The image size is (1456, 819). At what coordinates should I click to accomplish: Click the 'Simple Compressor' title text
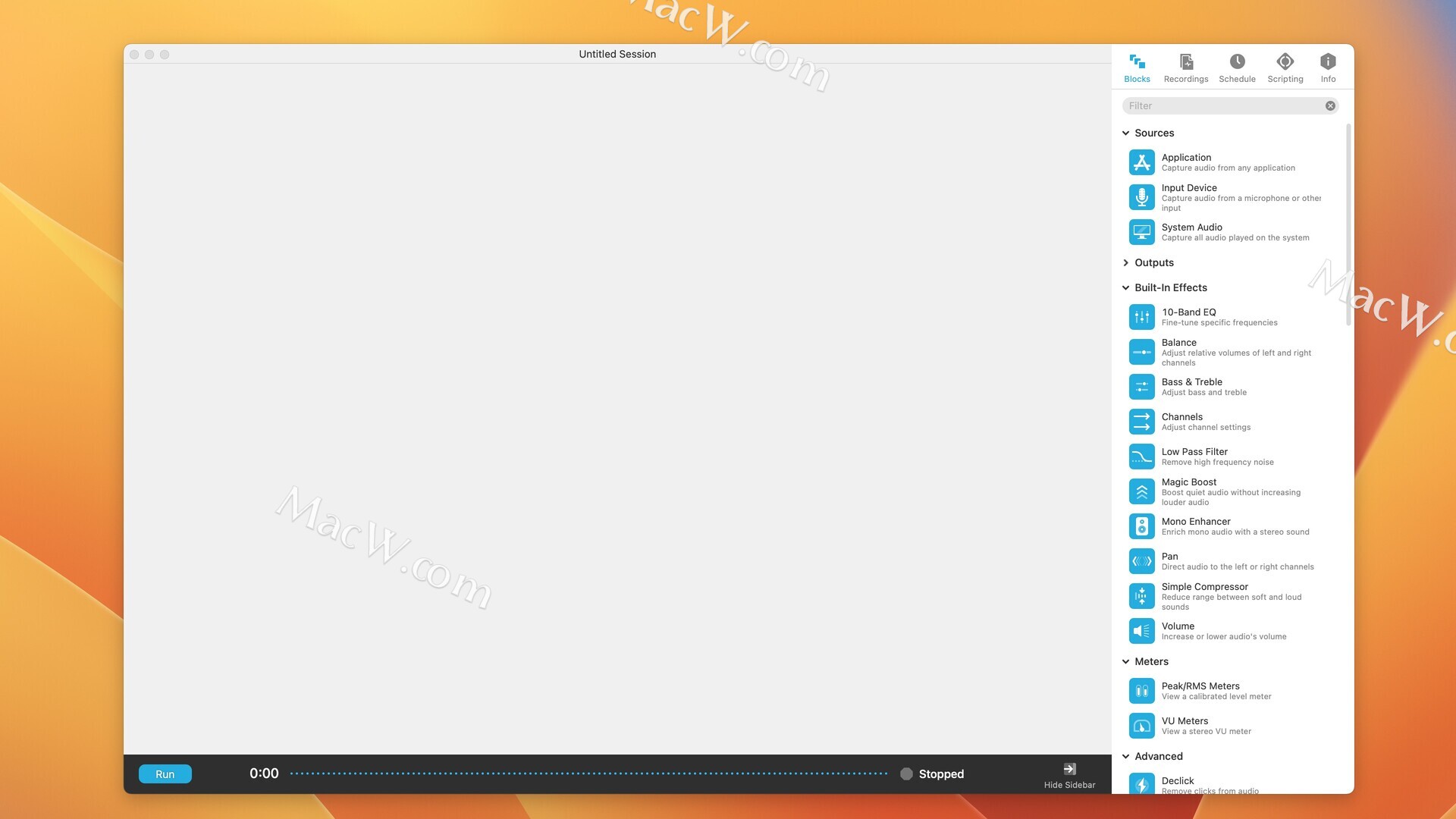pos(1204,587)
